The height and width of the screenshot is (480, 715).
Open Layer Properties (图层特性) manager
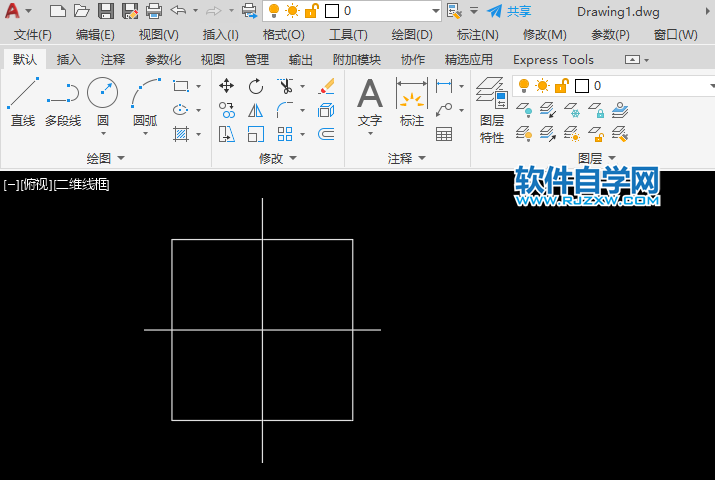tap(492, 110)
